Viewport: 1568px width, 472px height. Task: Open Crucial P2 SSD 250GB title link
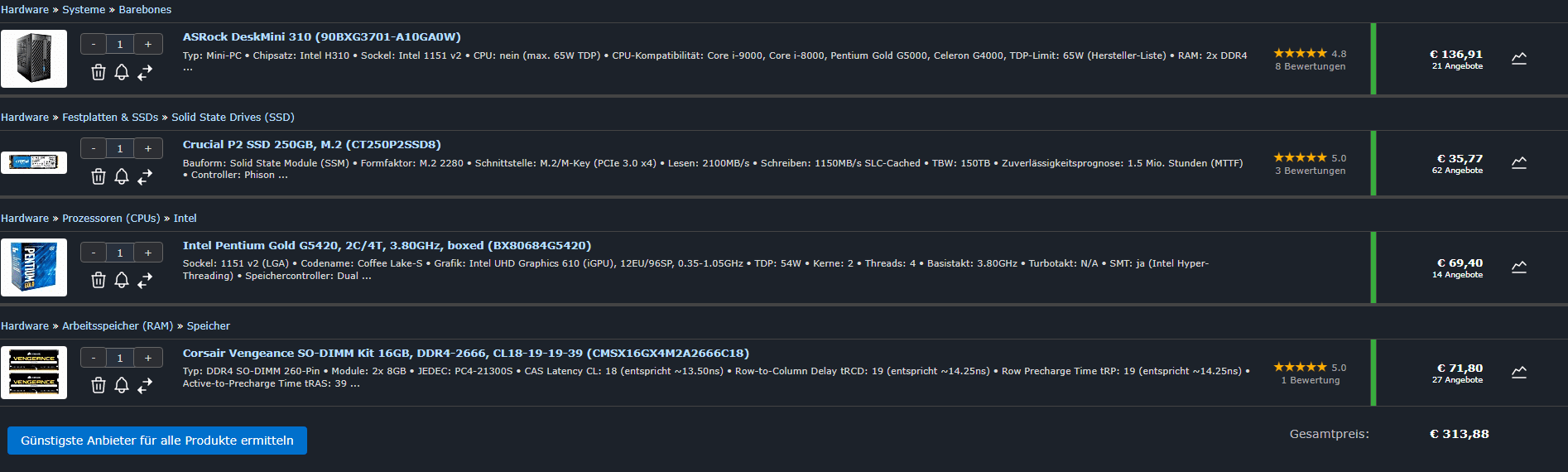click(312, 145)
